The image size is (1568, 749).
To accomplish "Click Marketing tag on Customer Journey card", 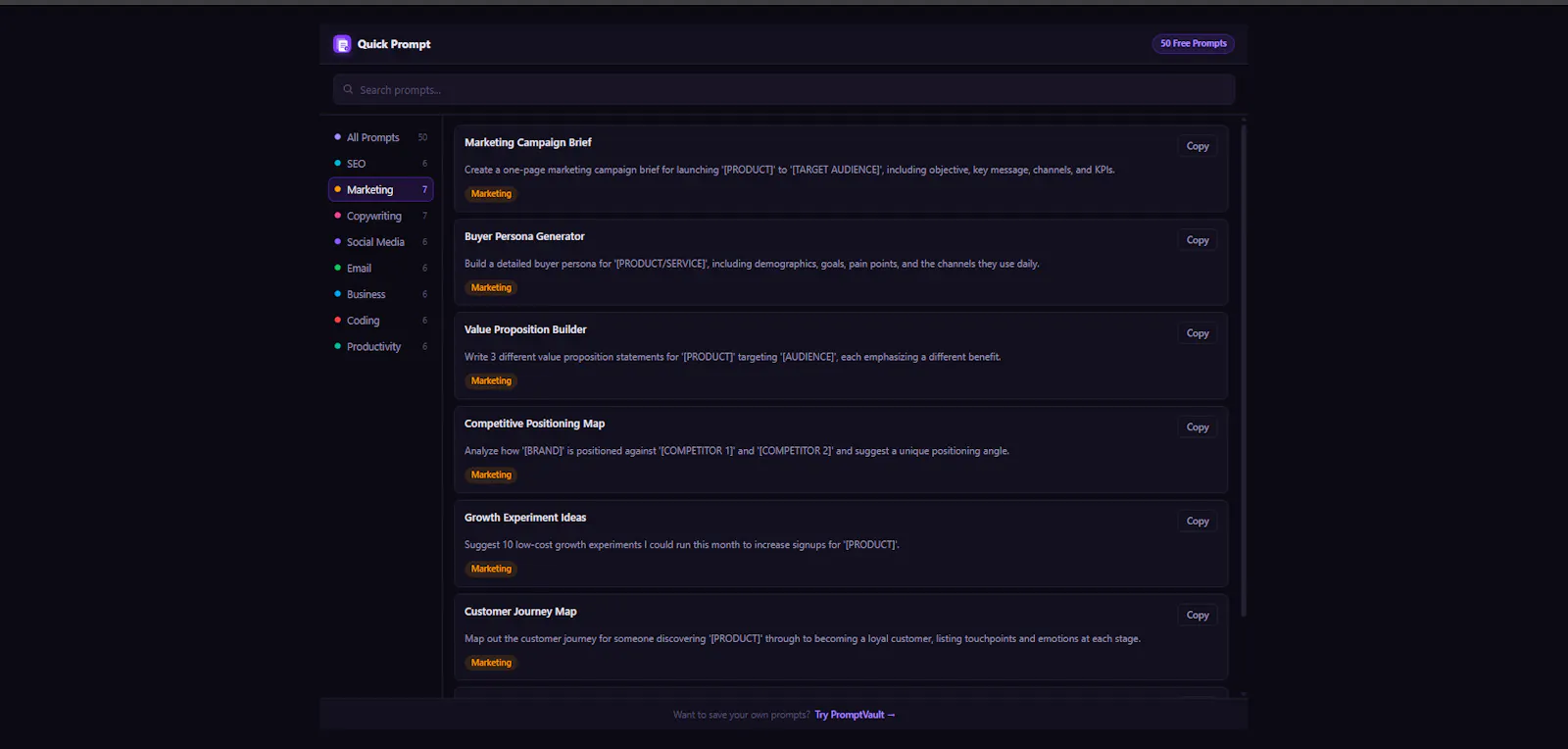I will (491, 664).
